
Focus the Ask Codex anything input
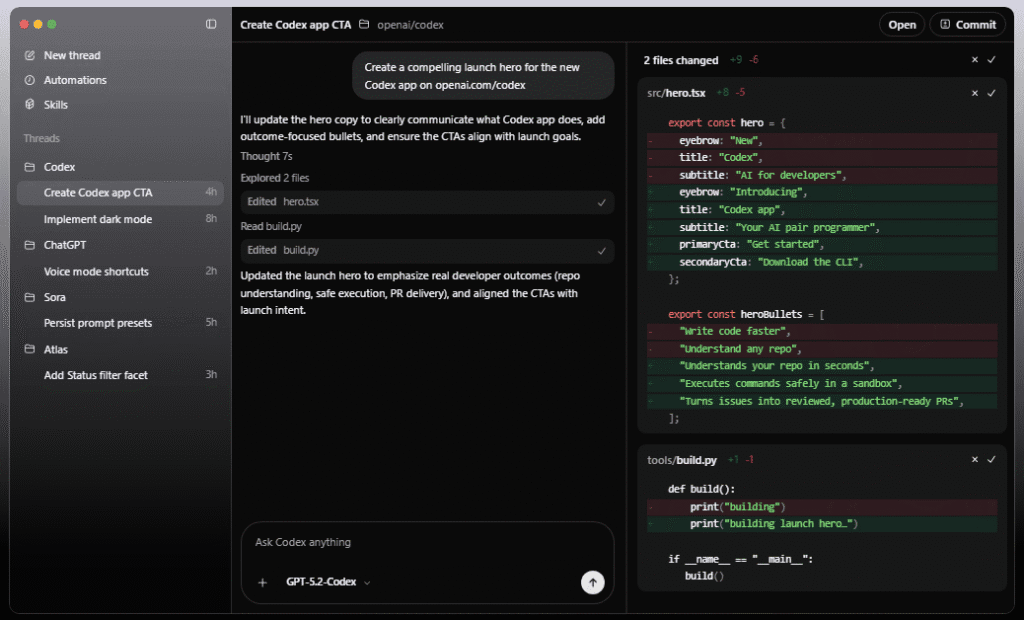click(x=420, y=542)
